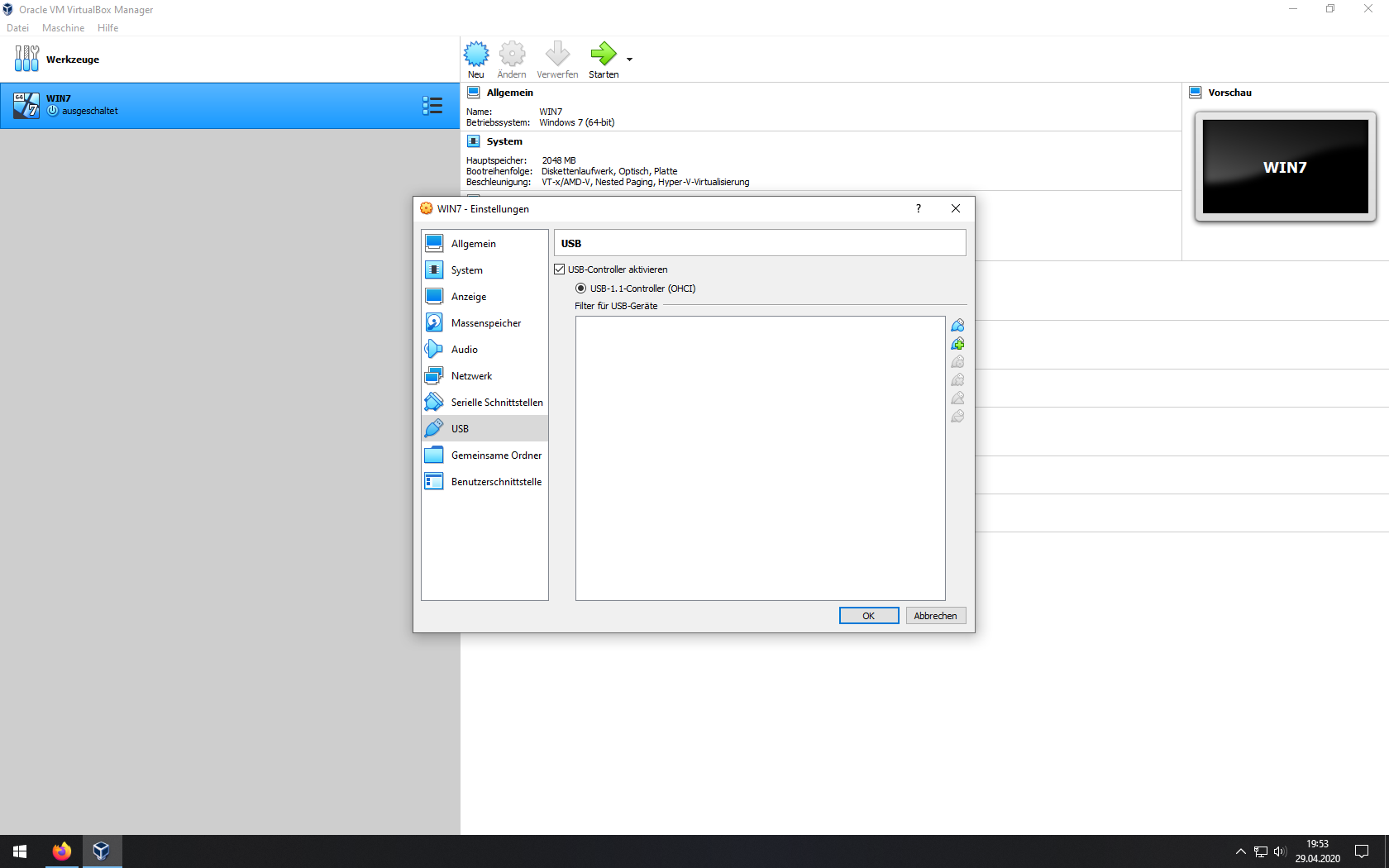This screenshot has width=1389, height=868.
Task: Click the network tray icon
Action: tap(1261, 851)
